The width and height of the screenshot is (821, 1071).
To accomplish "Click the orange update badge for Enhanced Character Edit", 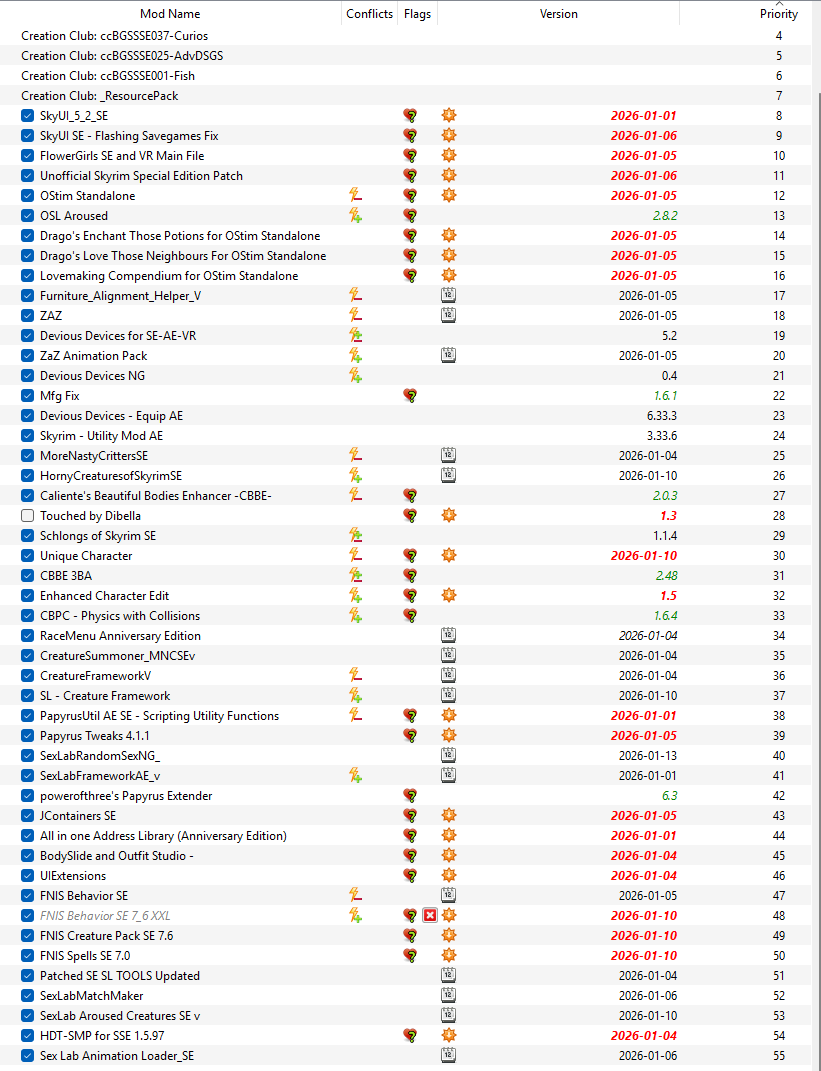I will 448,595.
